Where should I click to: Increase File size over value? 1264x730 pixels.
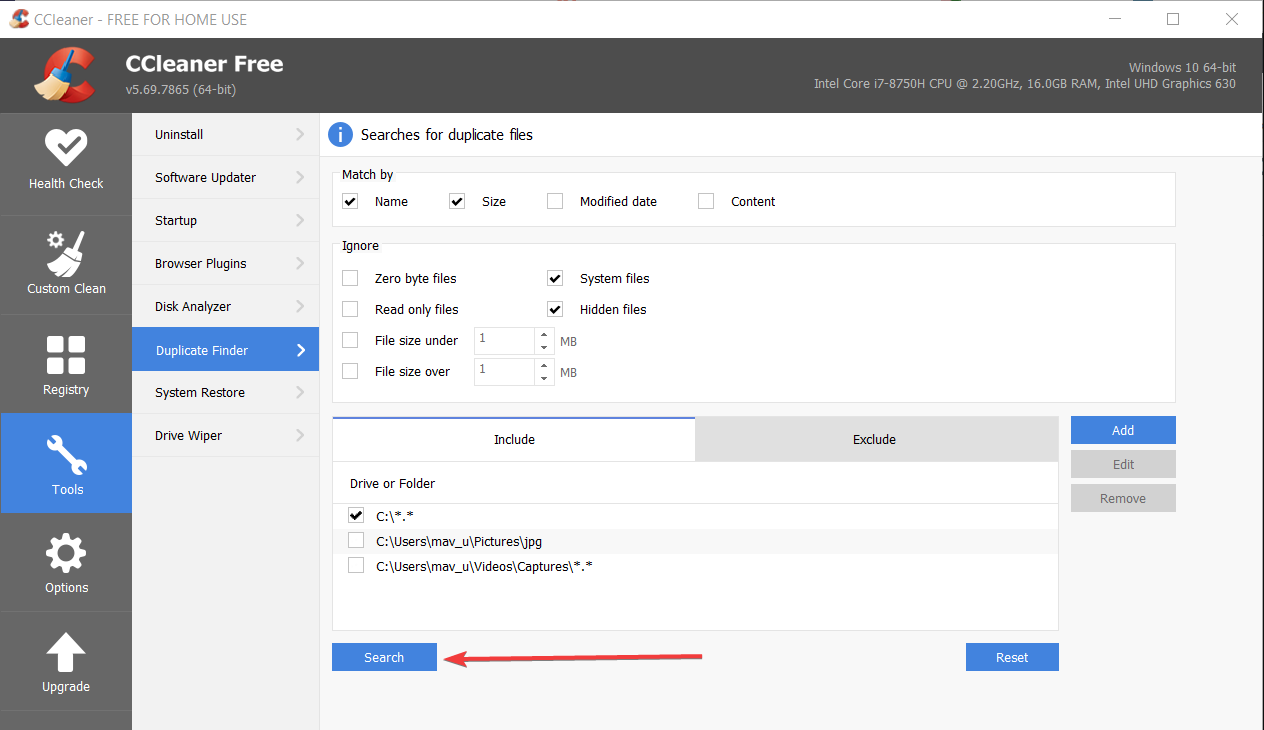(544, 365)
